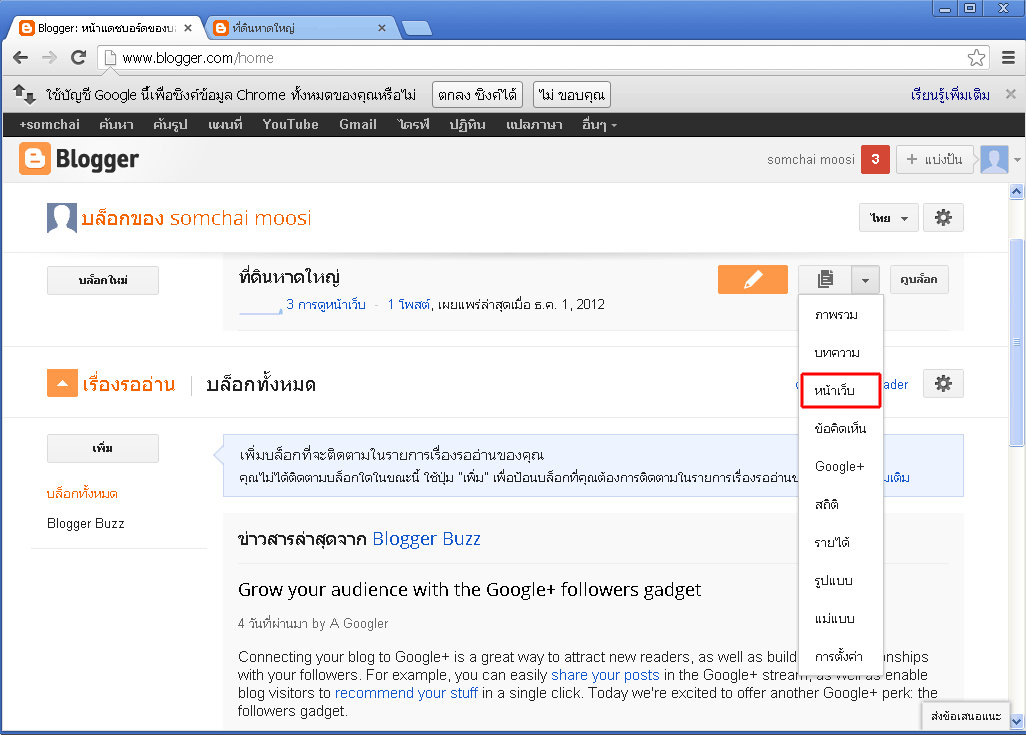This screenshot has height=735, width=1026.
Task: Toggle blog menu dropdown arrow
Action: (x=865, y=280)
